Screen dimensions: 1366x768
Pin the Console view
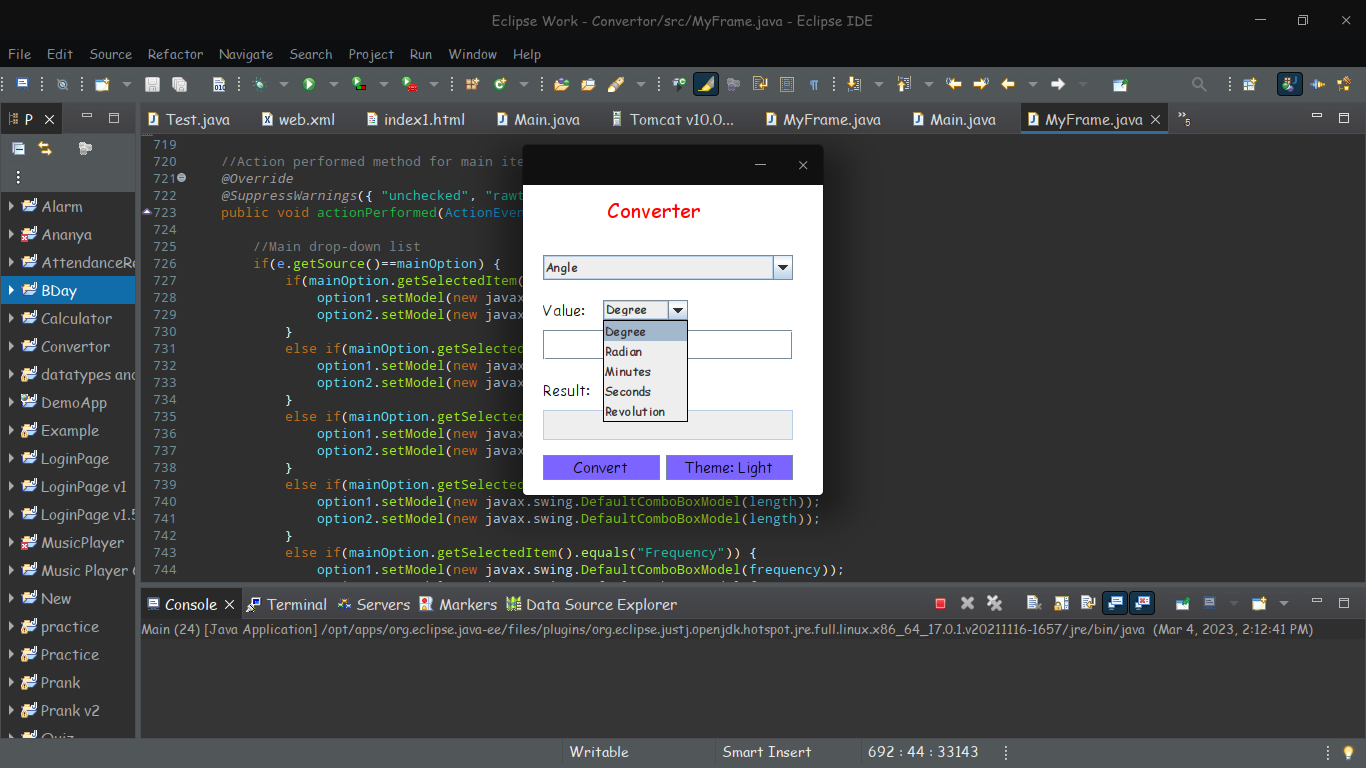click(1182, 603)
